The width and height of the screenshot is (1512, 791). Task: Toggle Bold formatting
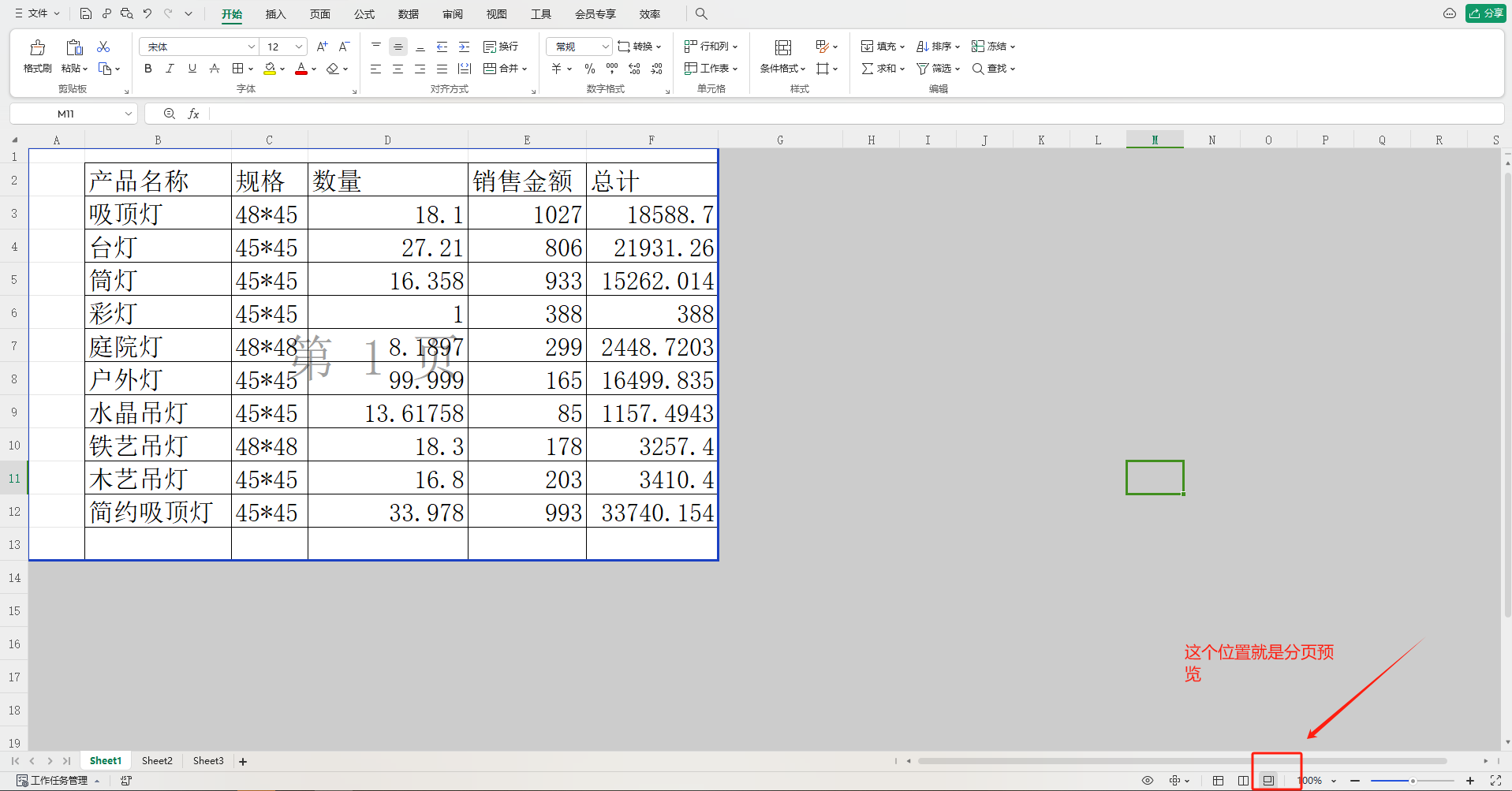pos(148,69)
